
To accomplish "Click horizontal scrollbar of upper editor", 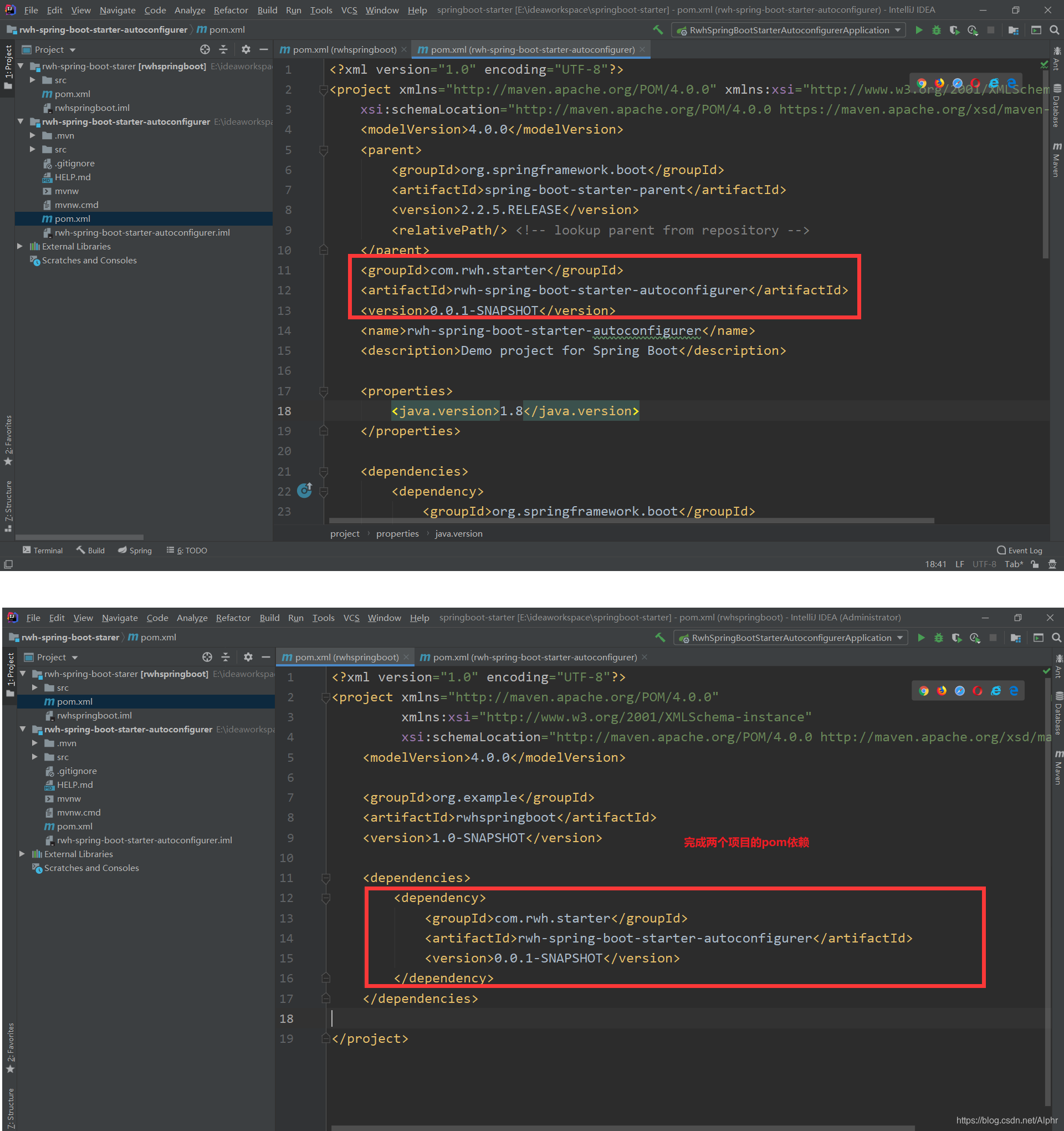I will (x=631, y=521).
